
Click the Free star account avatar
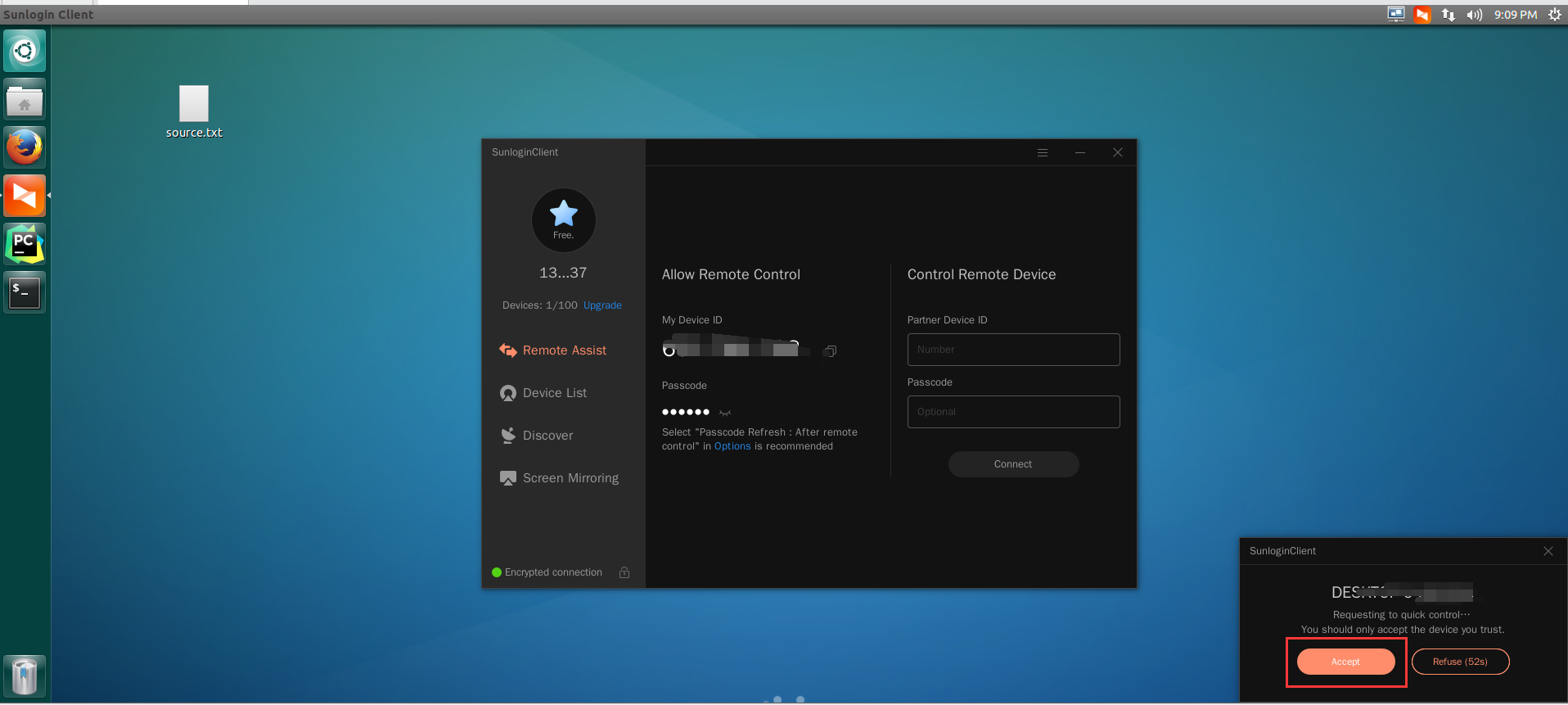click(x=563, y=220)
